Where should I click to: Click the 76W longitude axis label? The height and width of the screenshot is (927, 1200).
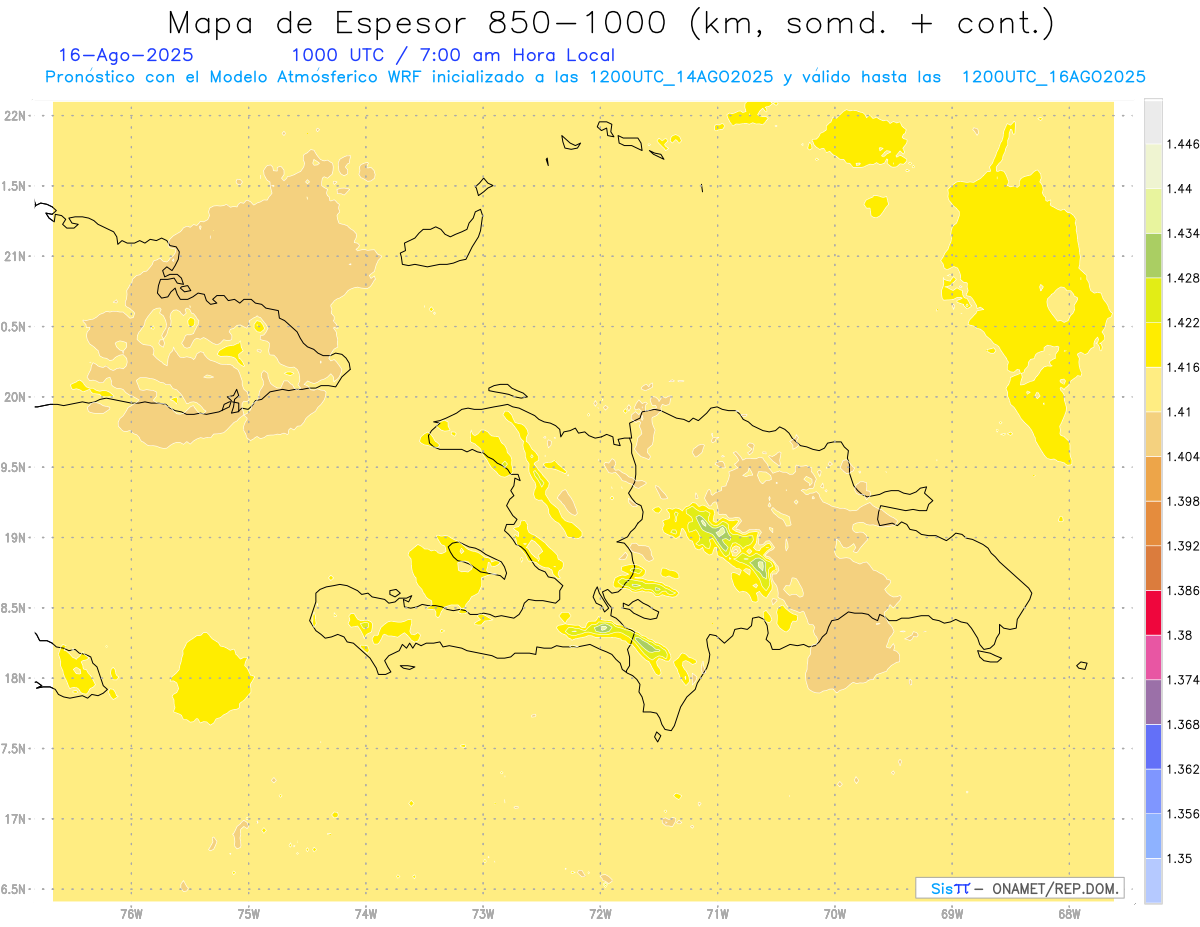point(131,914)
